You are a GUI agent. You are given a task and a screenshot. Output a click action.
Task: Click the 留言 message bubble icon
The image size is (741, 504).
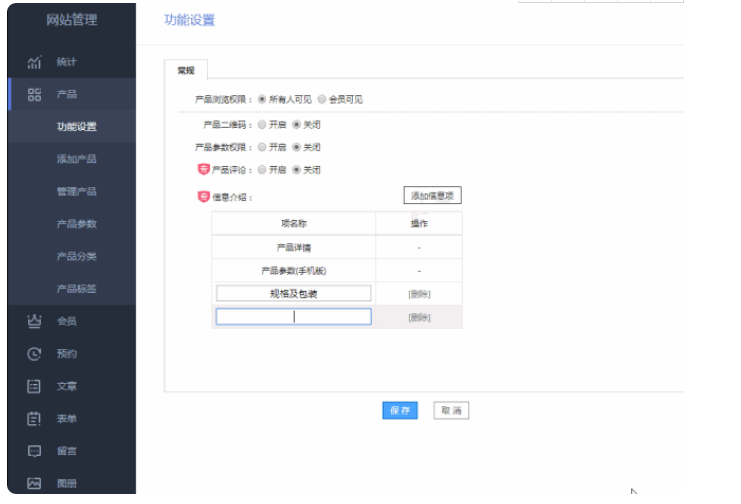tap(34, 451)
